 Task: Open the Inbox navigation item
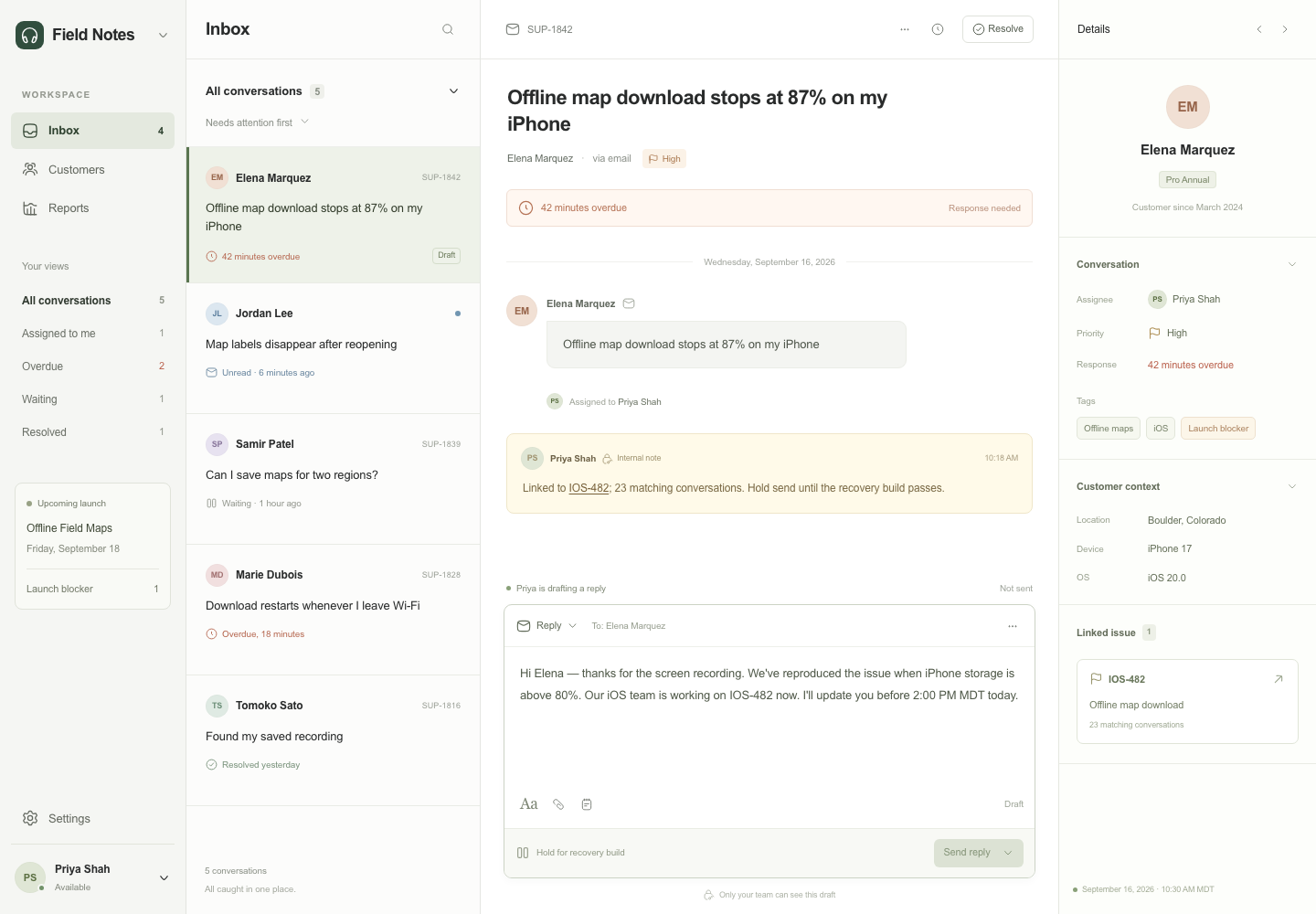[92, 131]
